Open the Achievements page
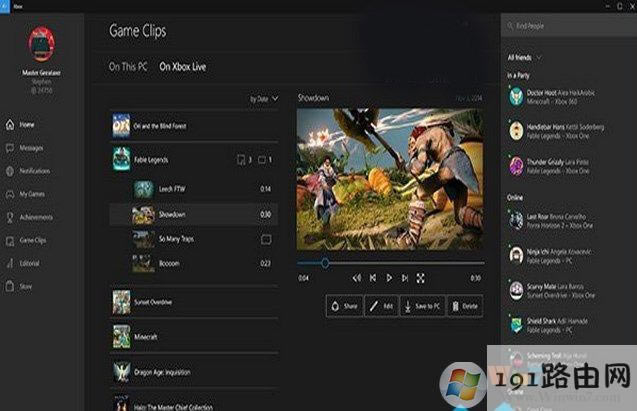637x411 pixels. pyautogui.click(x=35, y=217)
